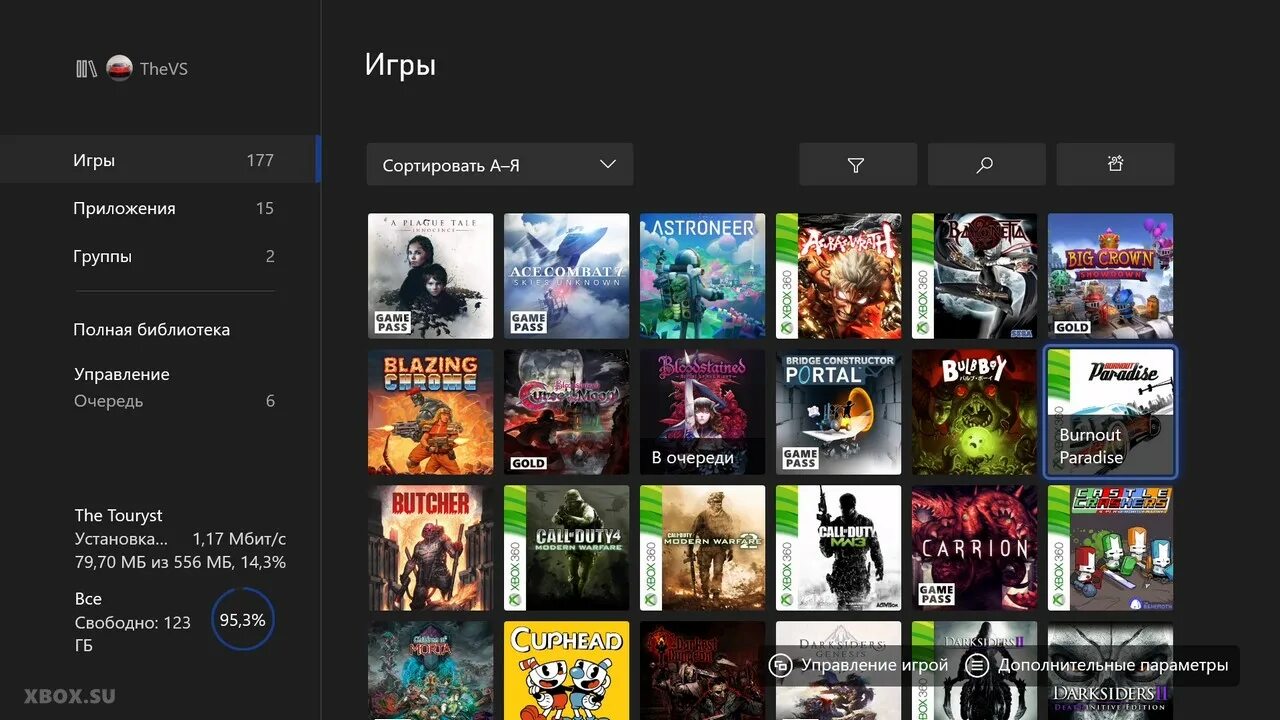
Task: Open the search magnifier button
Action: (986, 165)
